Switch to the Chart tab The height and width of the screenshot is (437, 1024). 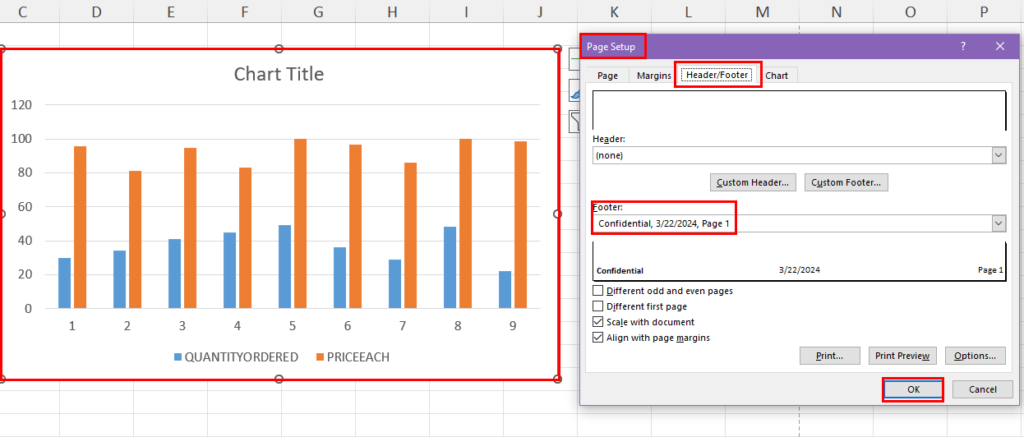click(776, 76)
